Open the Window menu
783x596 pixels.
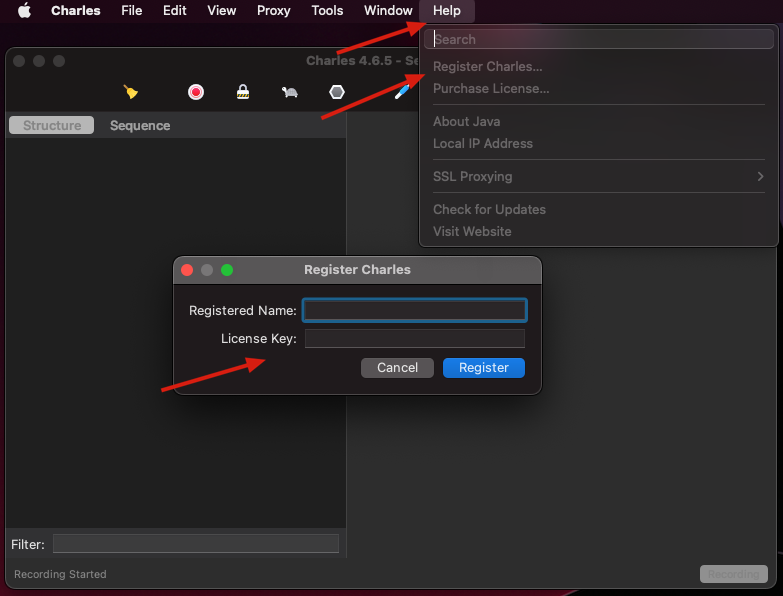[388, 10]
